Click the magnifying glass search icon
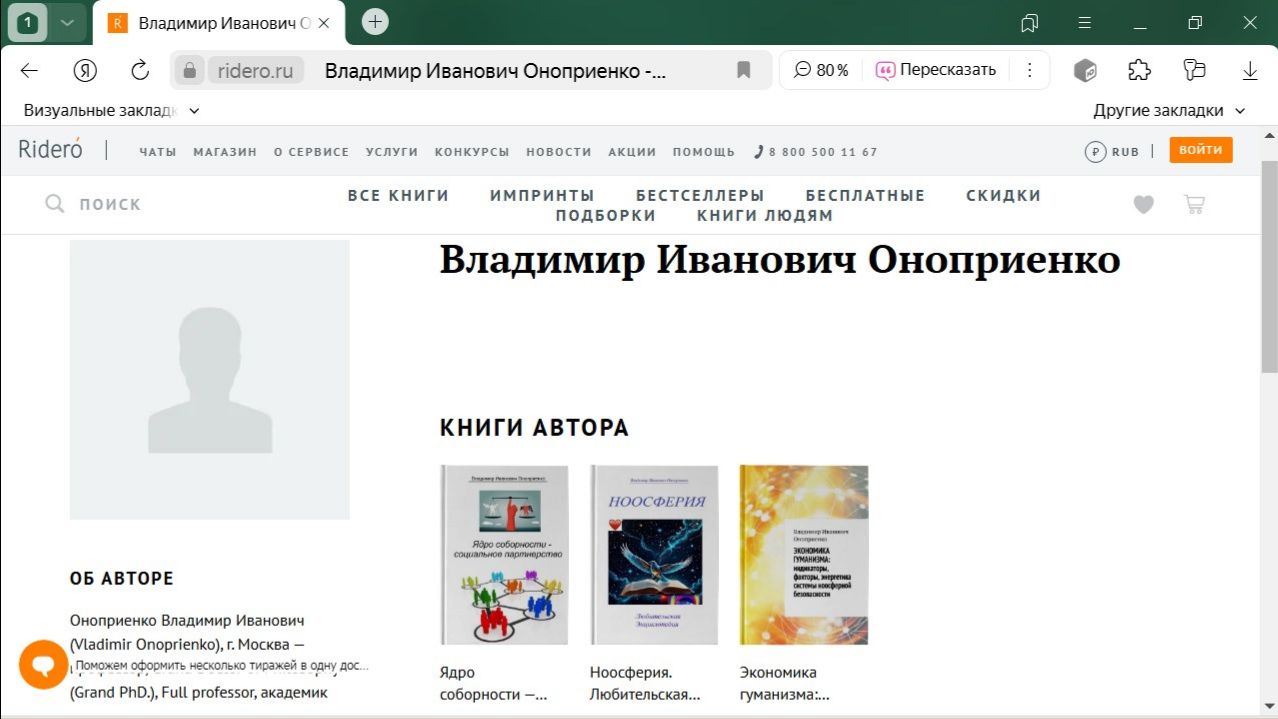1278x719 pixels. pyautogui.click(x=55, y=204)
